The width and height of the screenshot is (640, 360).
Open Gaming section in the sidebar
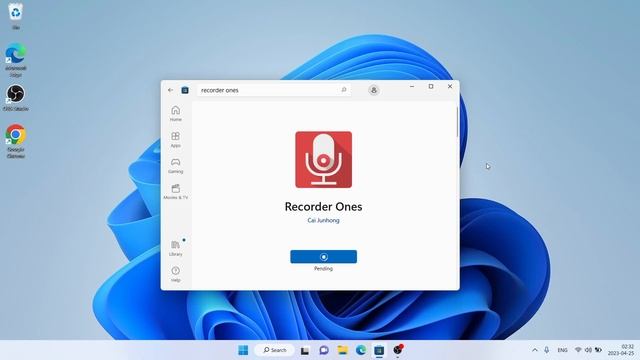point(176,165)
